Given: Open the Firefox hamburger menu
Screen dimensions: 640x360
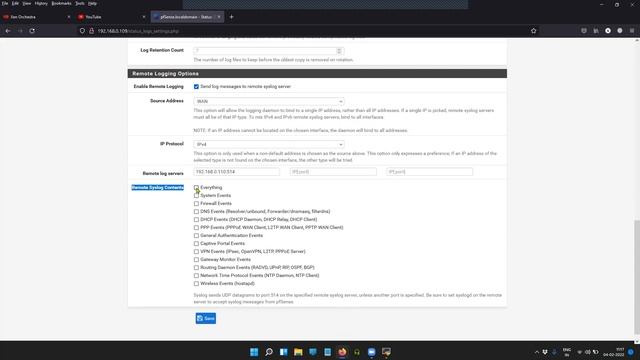Looking at the screenshot, I should point(632,31).
